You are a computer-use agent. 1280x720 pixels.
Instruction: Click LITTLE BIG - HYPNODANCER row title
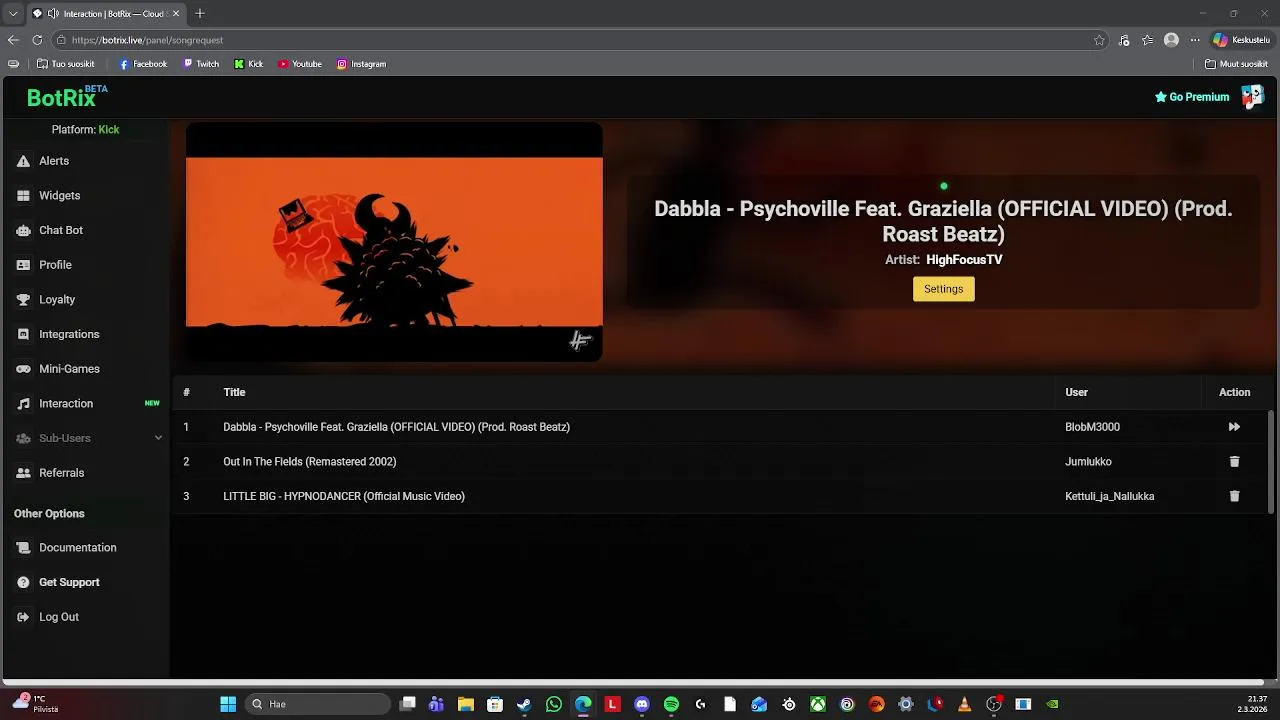click(344, 496)
